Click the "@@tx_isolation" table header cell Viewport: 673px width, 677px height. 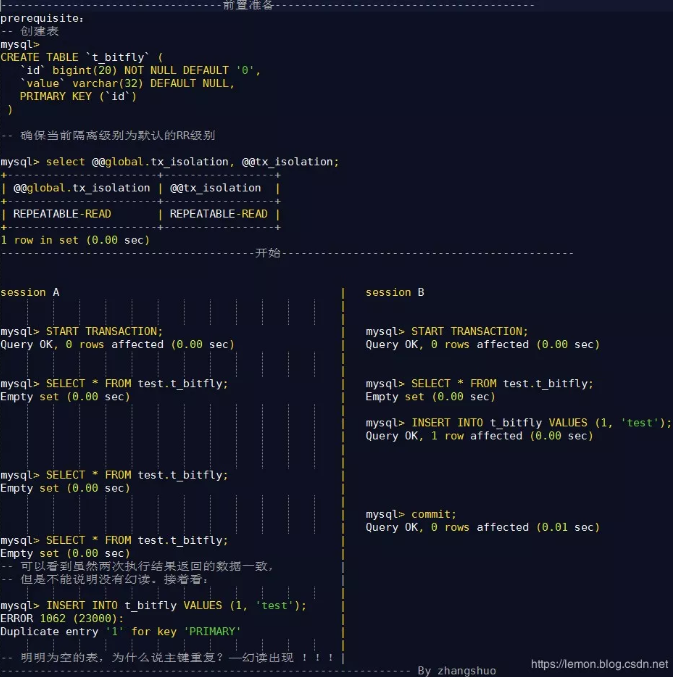(x=215, y=188)
